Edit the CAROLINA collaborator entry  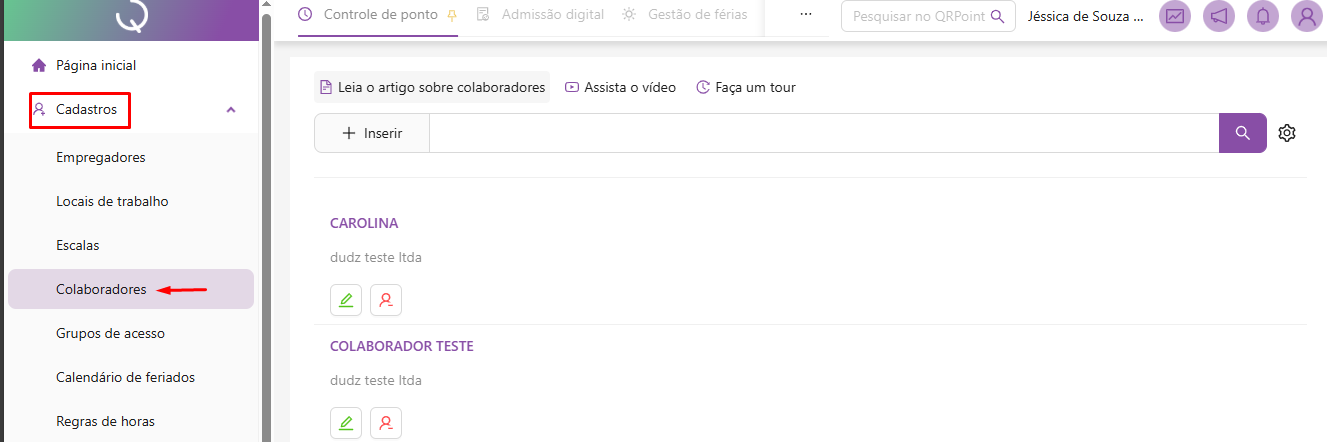point(346,300)
